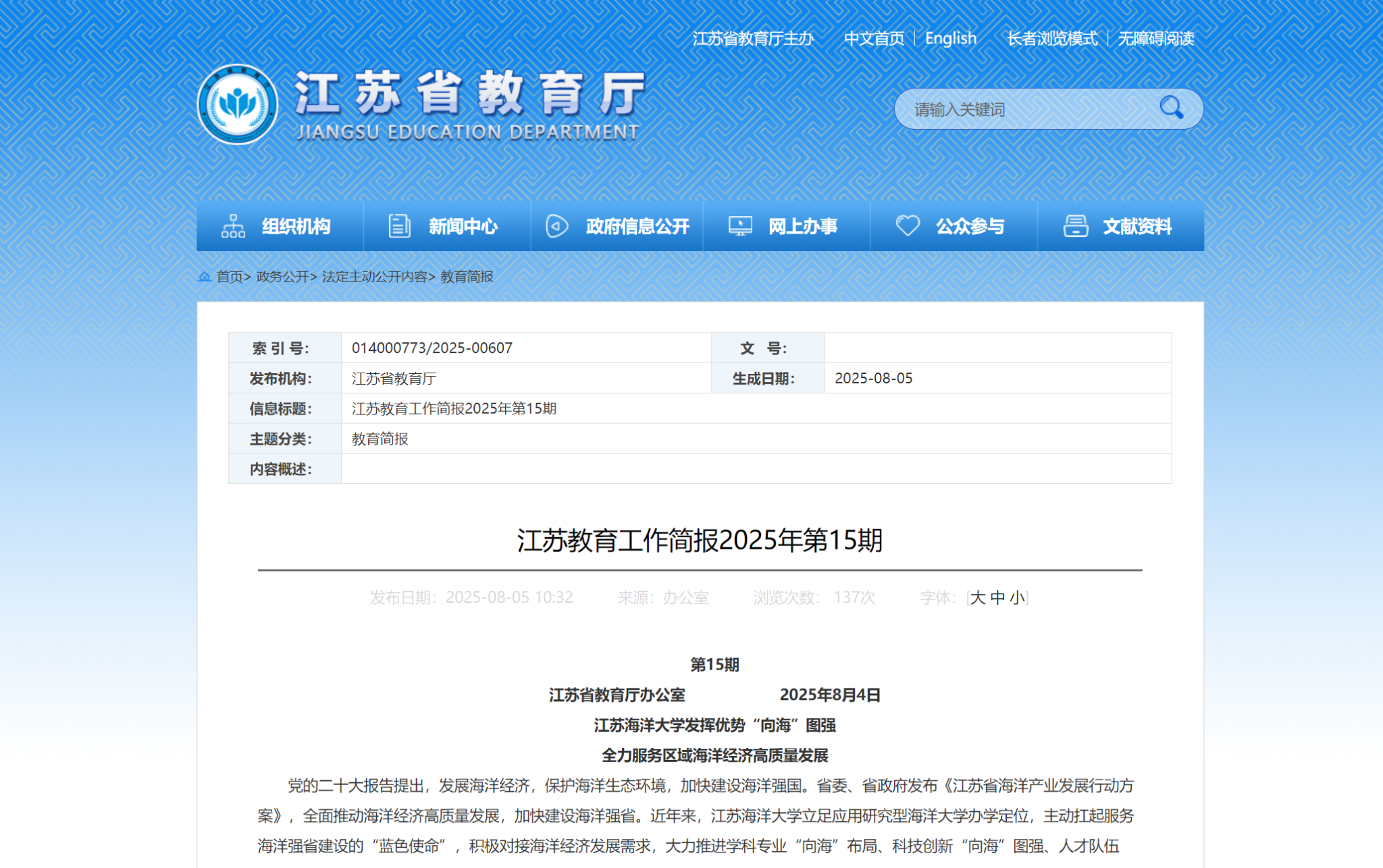Click the 公众参与 heart icon
The image size is (1383, 868).
point(908,226)
